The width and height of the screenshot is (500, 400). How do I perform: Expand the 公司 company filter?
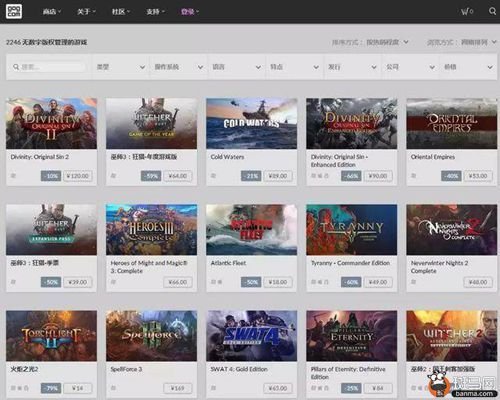pyautogui.click(x=411, y=67)
